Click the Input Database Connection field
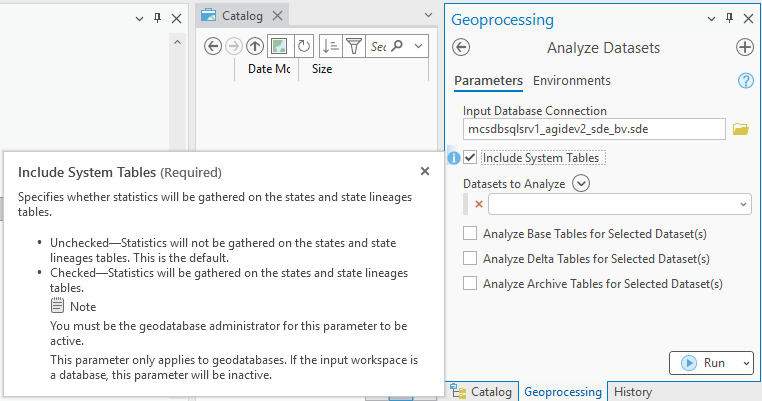 (594, 129)
